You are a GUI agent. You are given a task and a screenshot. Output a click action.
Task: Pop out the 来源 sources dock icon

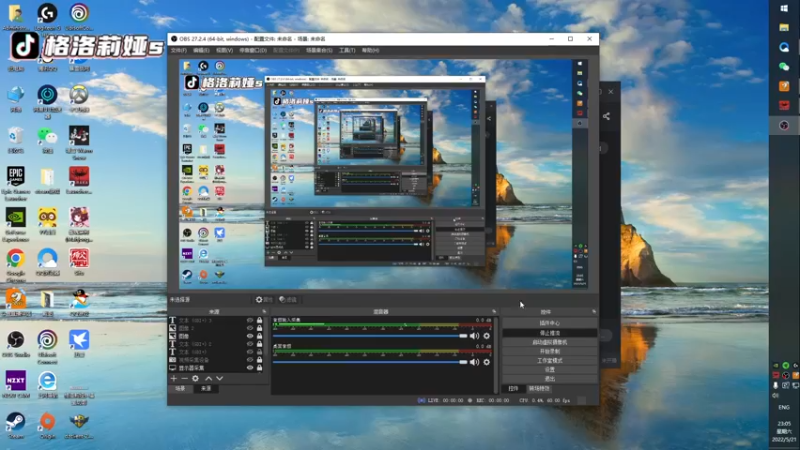[x=264, y=311]
